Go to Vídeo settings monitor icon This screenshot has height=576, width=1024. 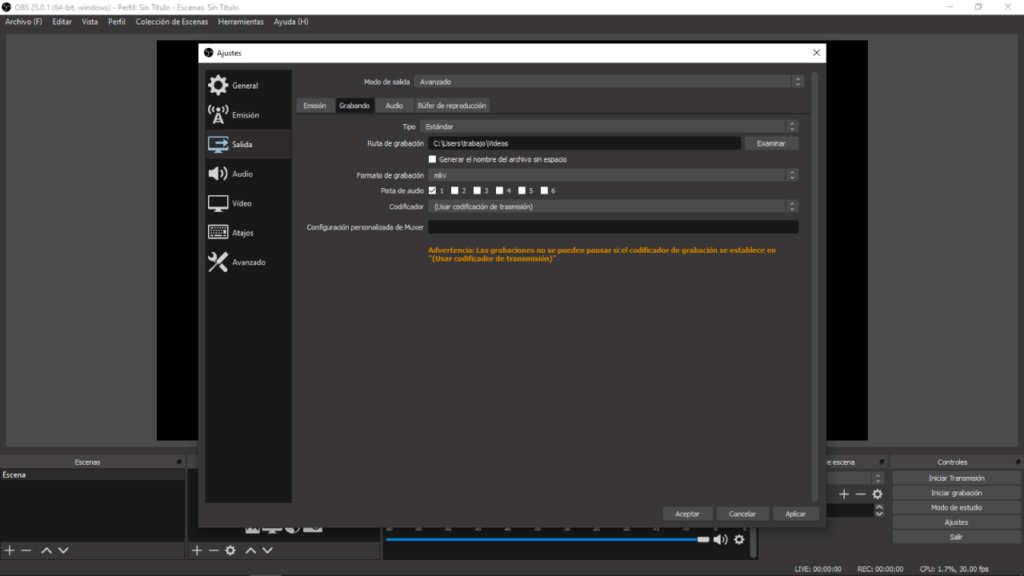(218, 203)
